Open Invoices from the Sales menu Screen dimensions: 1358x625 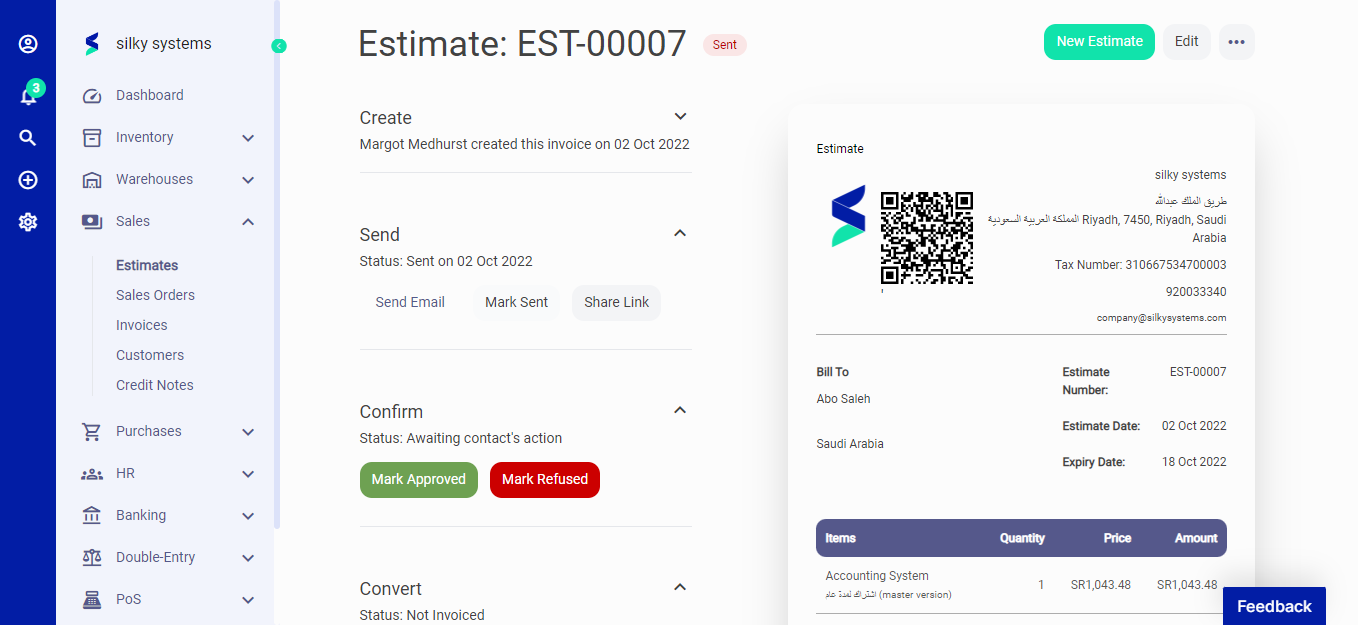click(141, 324)
